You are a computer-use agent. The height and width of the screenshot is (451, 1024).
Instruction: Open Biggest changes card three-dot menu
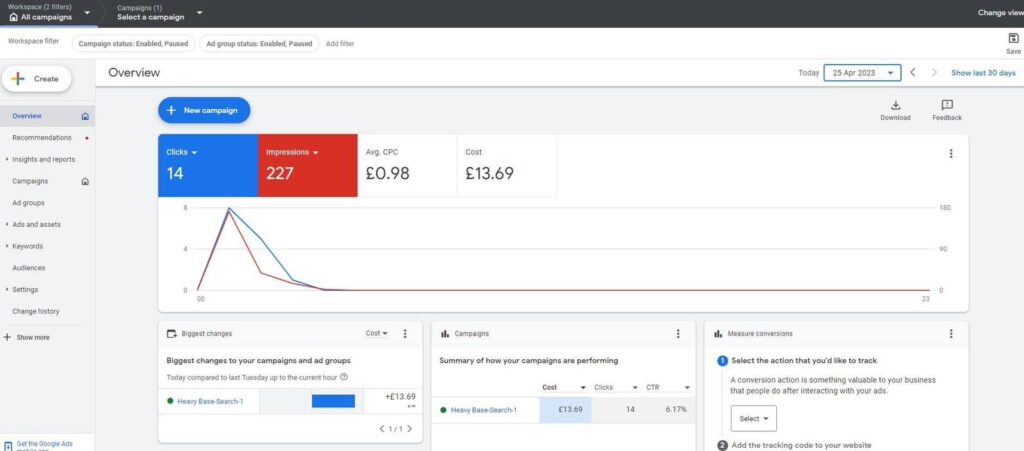click(405, 334)
